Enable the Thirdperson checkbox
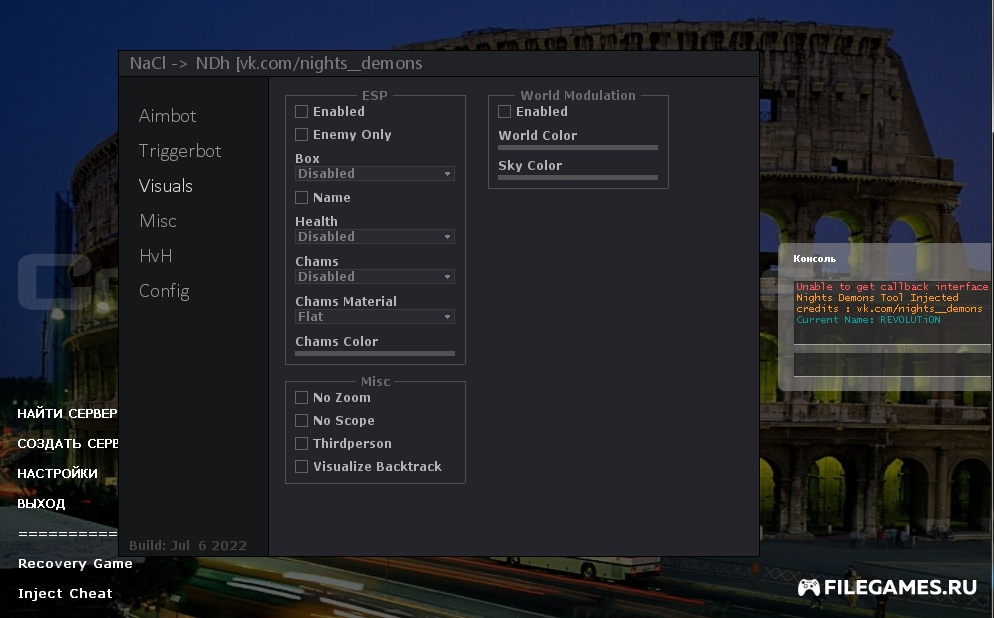Viewport: 994px width, 618px height. (x=302, y=443)
